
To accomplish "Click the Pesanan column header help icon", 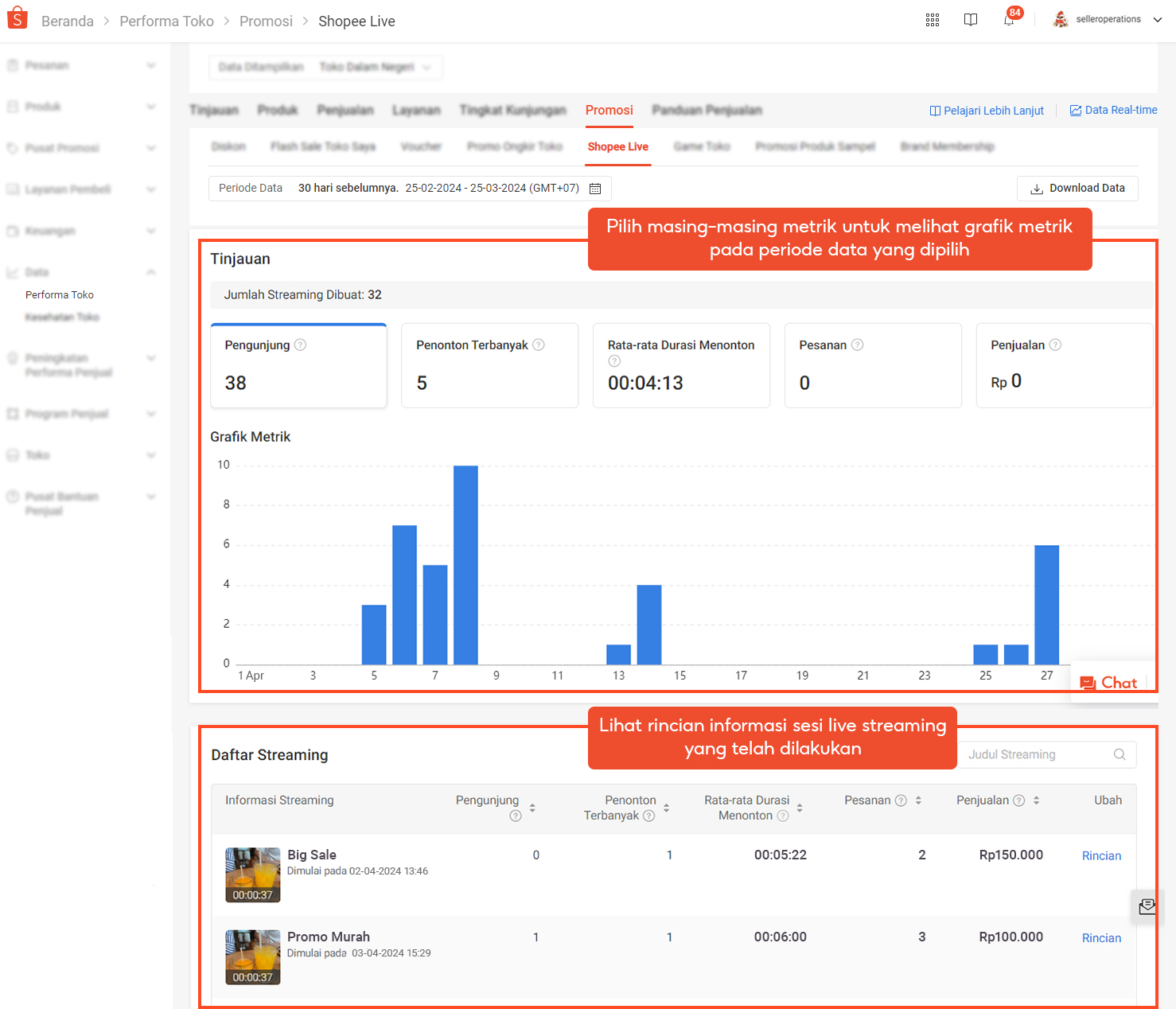I will pos(901,801).
